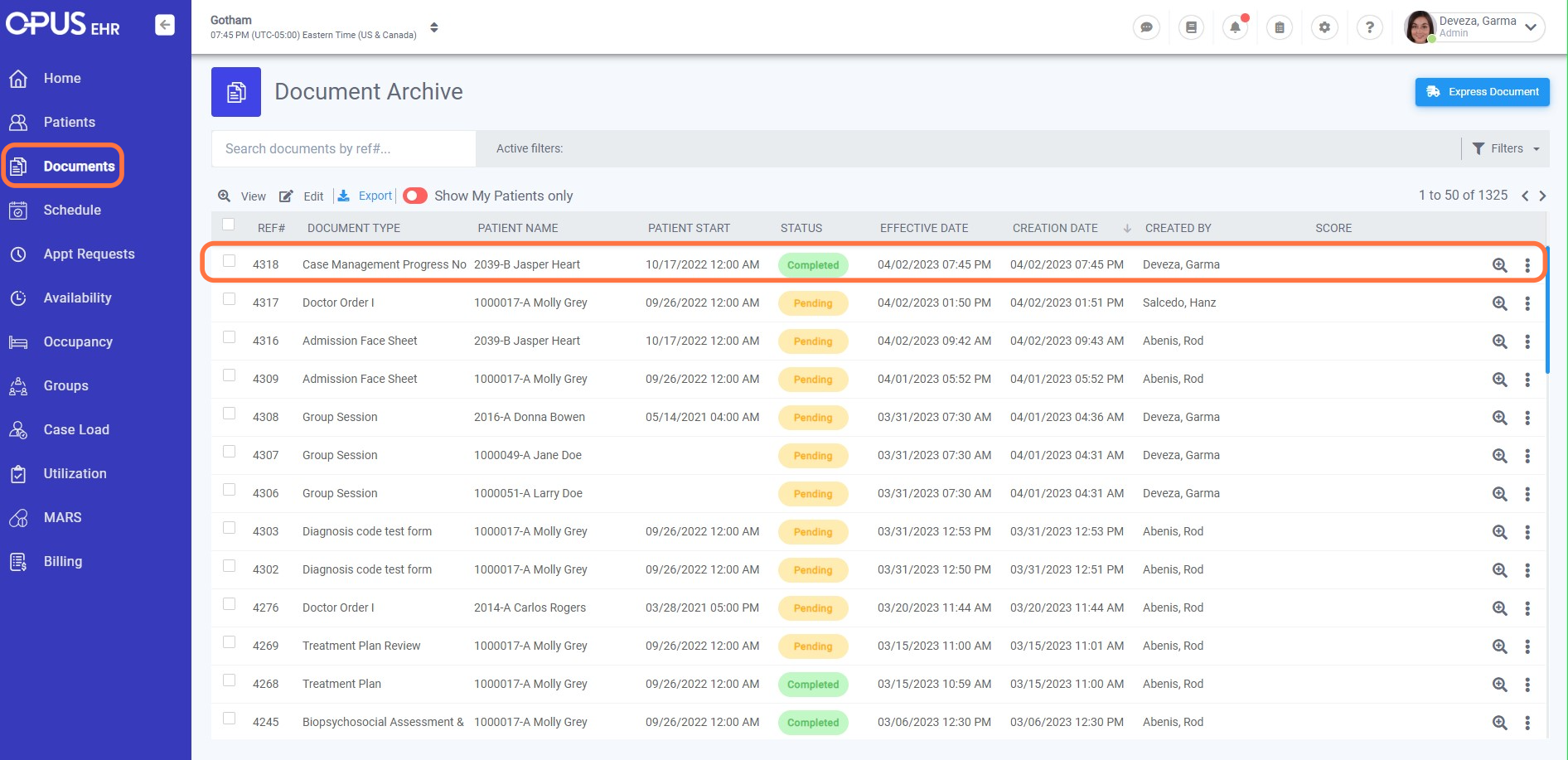This screenshot has width=1568, height=760.
Task: Go to previous page of documents
Action: tap(1525, 196)
